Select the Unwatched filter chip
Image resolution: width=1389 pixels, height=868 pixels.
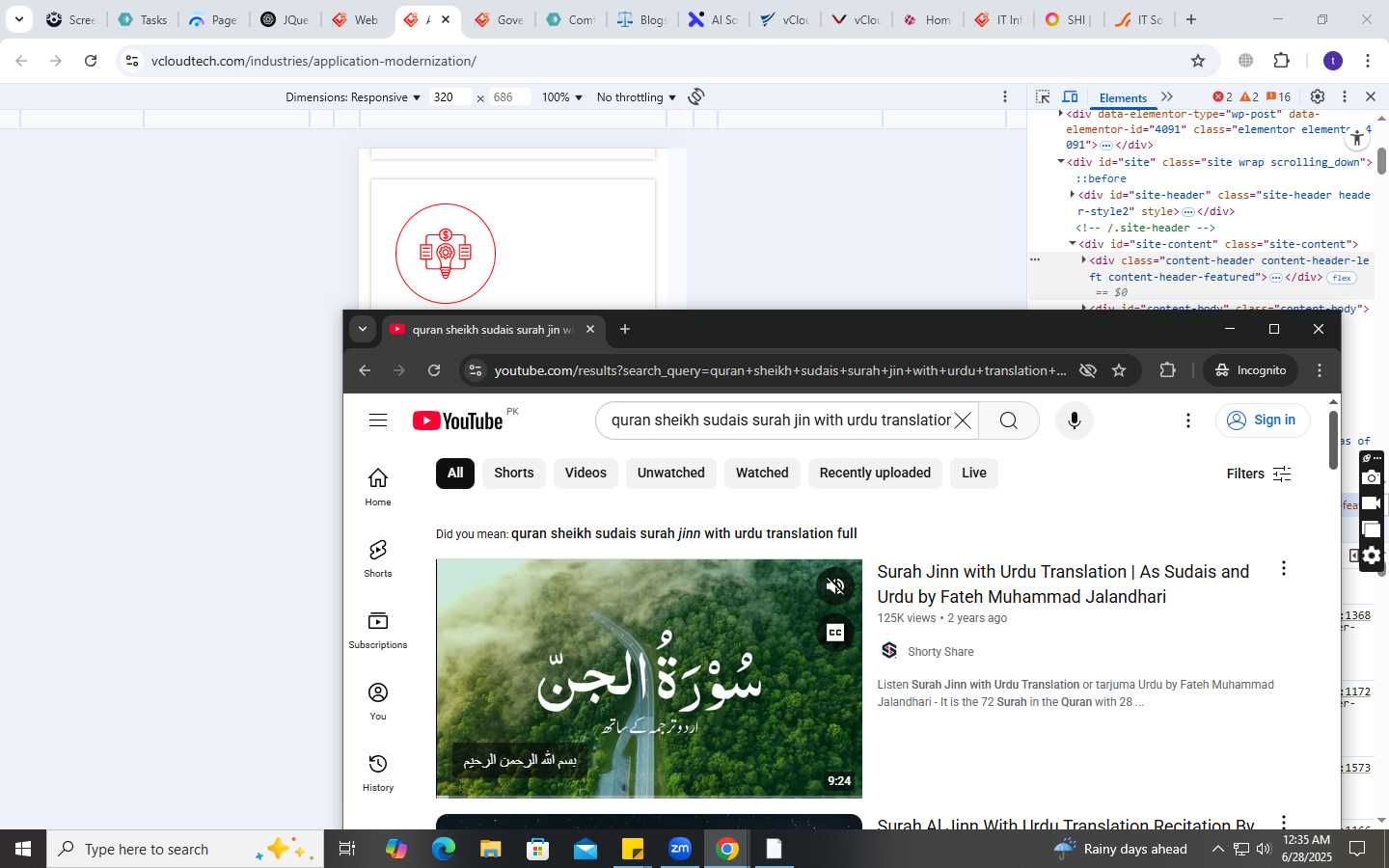pos(671,473)
